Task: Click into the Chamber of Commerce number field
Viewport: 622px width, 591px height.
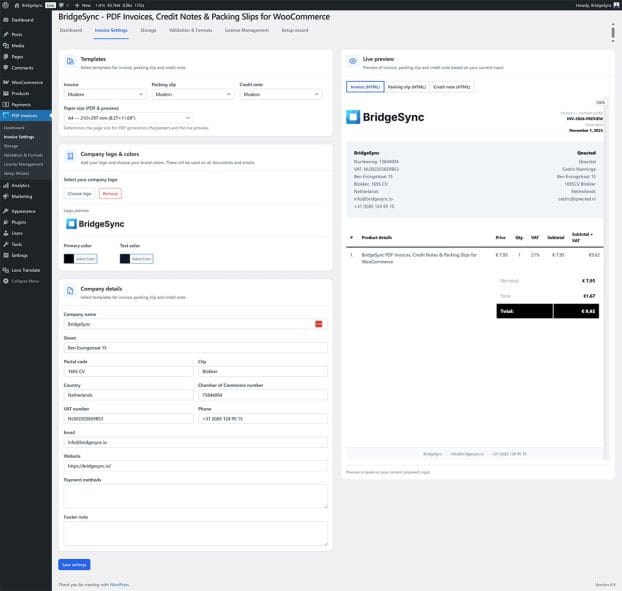Action: 263,395
